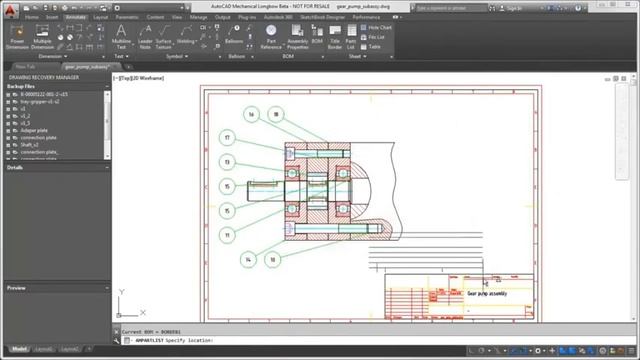The height and width of the screenshot is (360, 640).
Task: Click the viewport controls [-][Top][2D Wireframe] label
Action: click(139, 78)
